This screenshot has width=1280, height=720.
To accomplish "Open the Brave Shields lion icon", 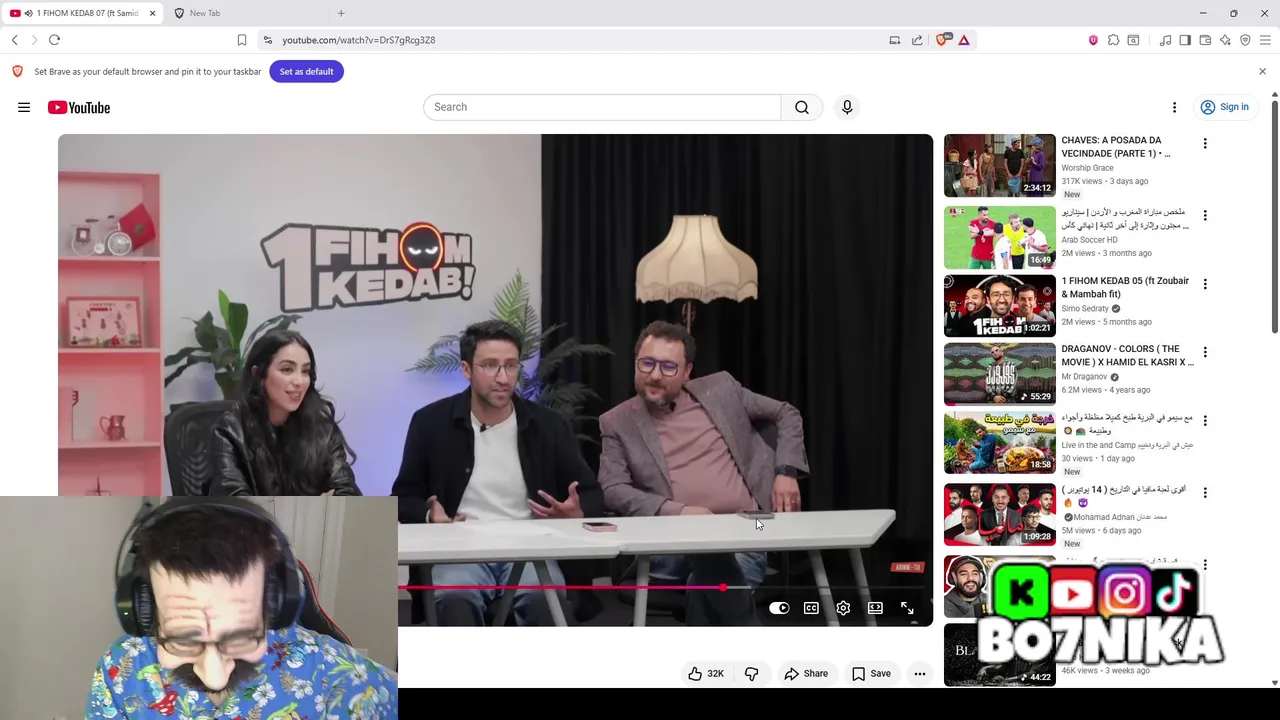I will (x=942, y=40).
